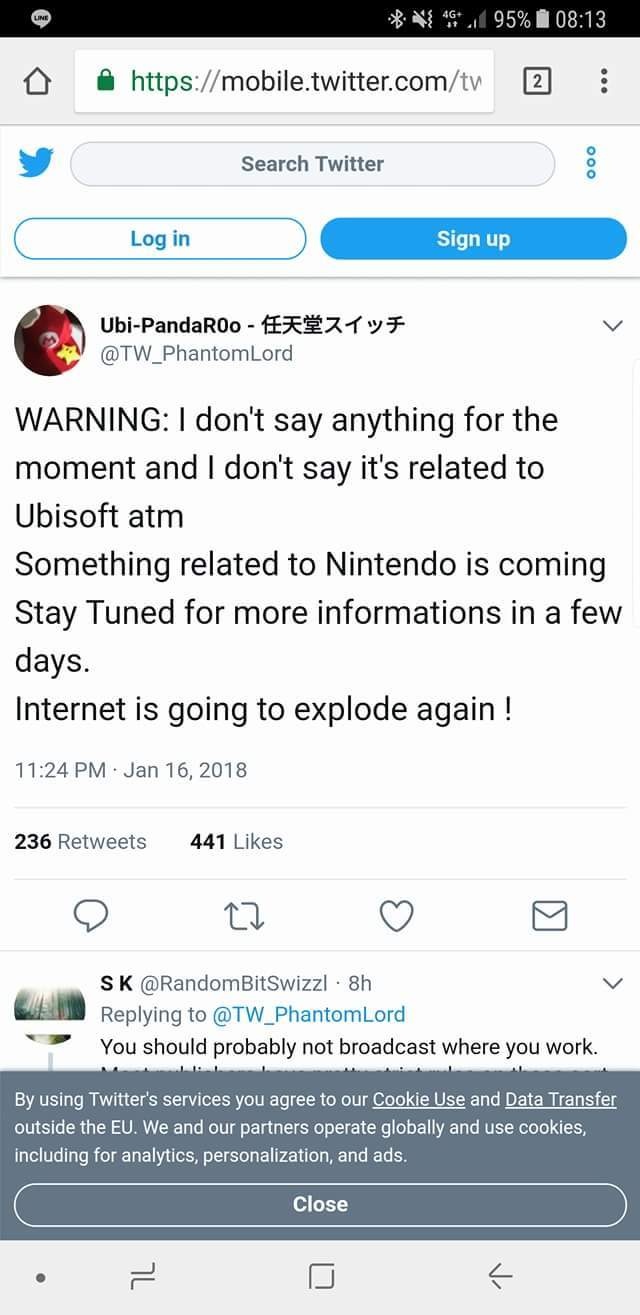Like the tweet with heart icon

click(397, 915)
